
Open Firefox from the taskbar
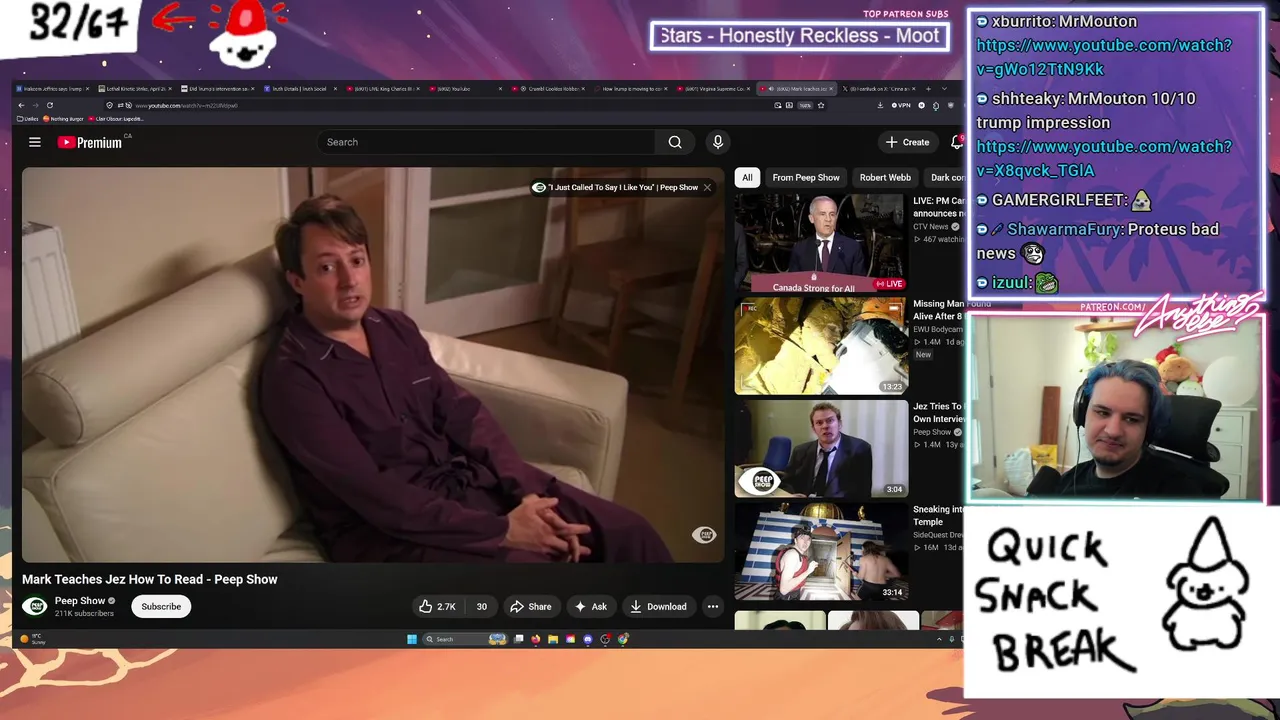pyautogui.click(x=536, y=639)
